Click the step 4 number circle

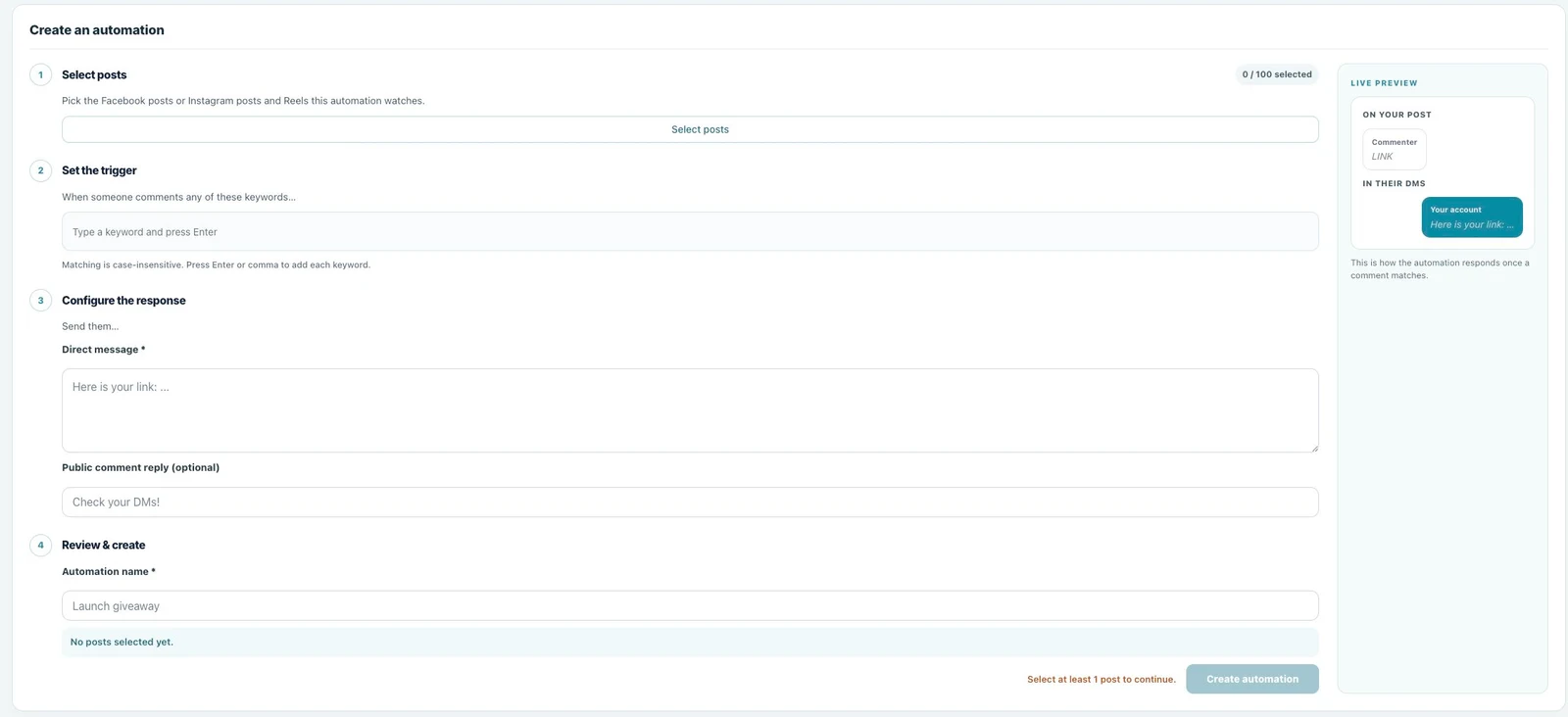click(40, 546)
